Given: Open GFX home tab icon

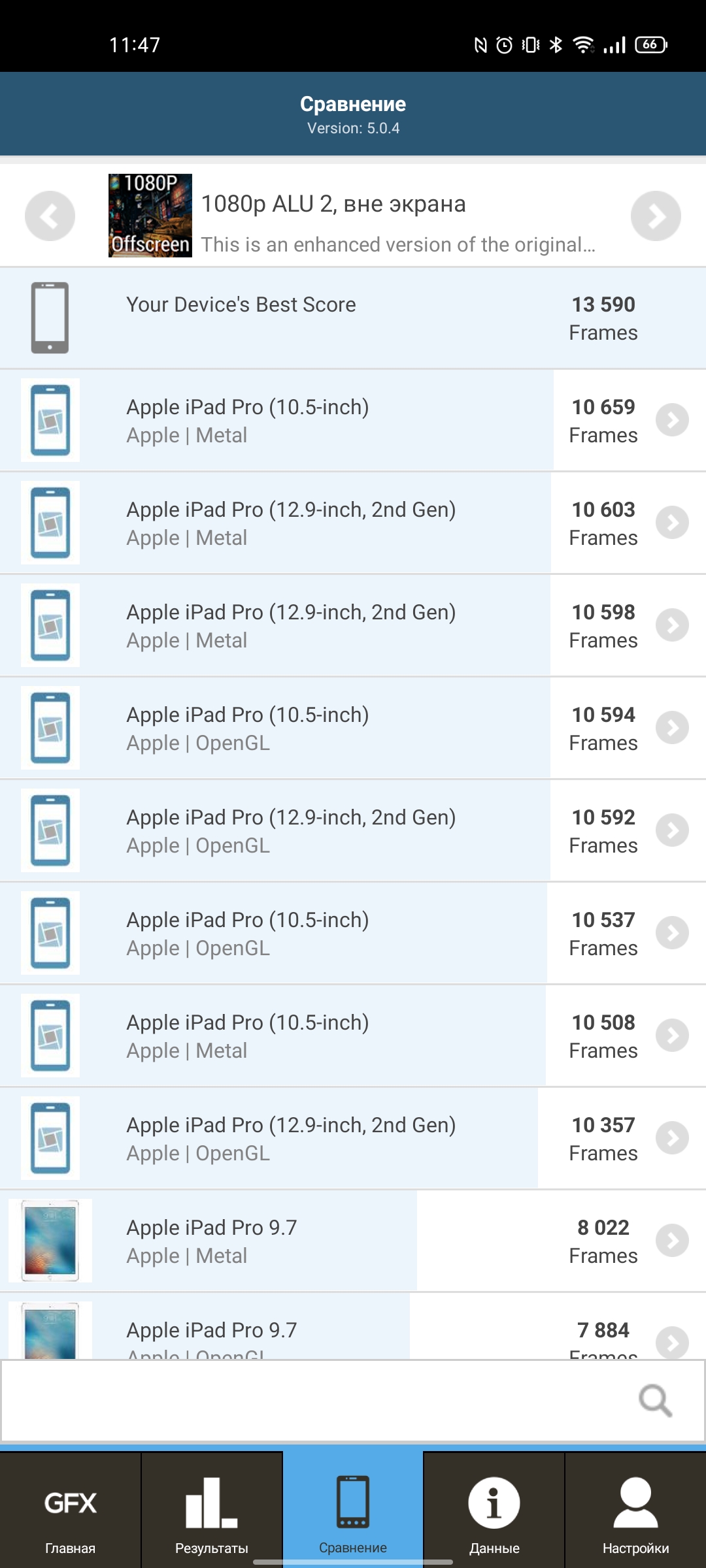Looking at the screenshot, I should pos(71,1509).
